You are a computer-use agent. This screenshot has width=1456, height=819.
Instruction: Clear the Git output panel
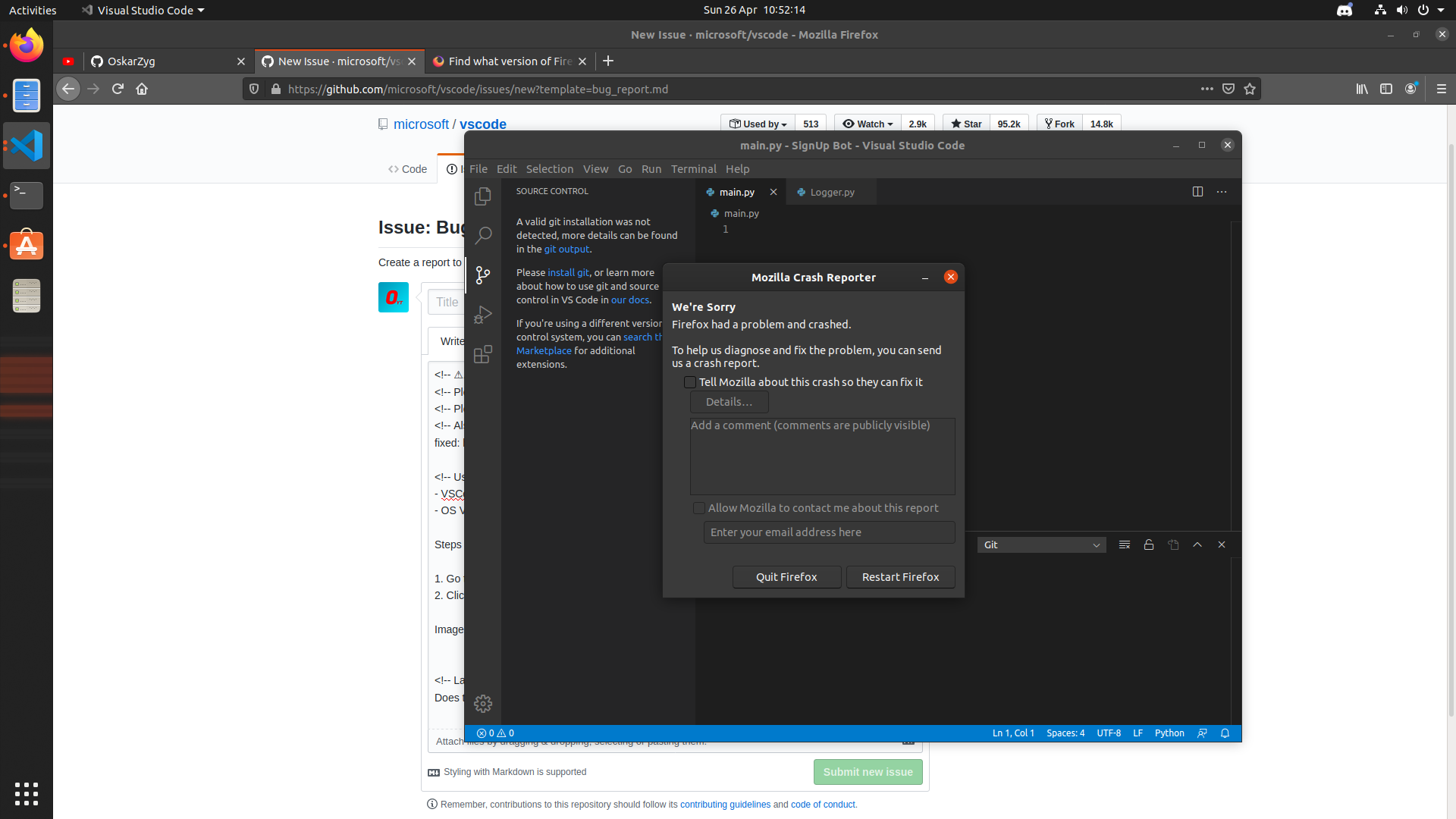(1125, 544)
